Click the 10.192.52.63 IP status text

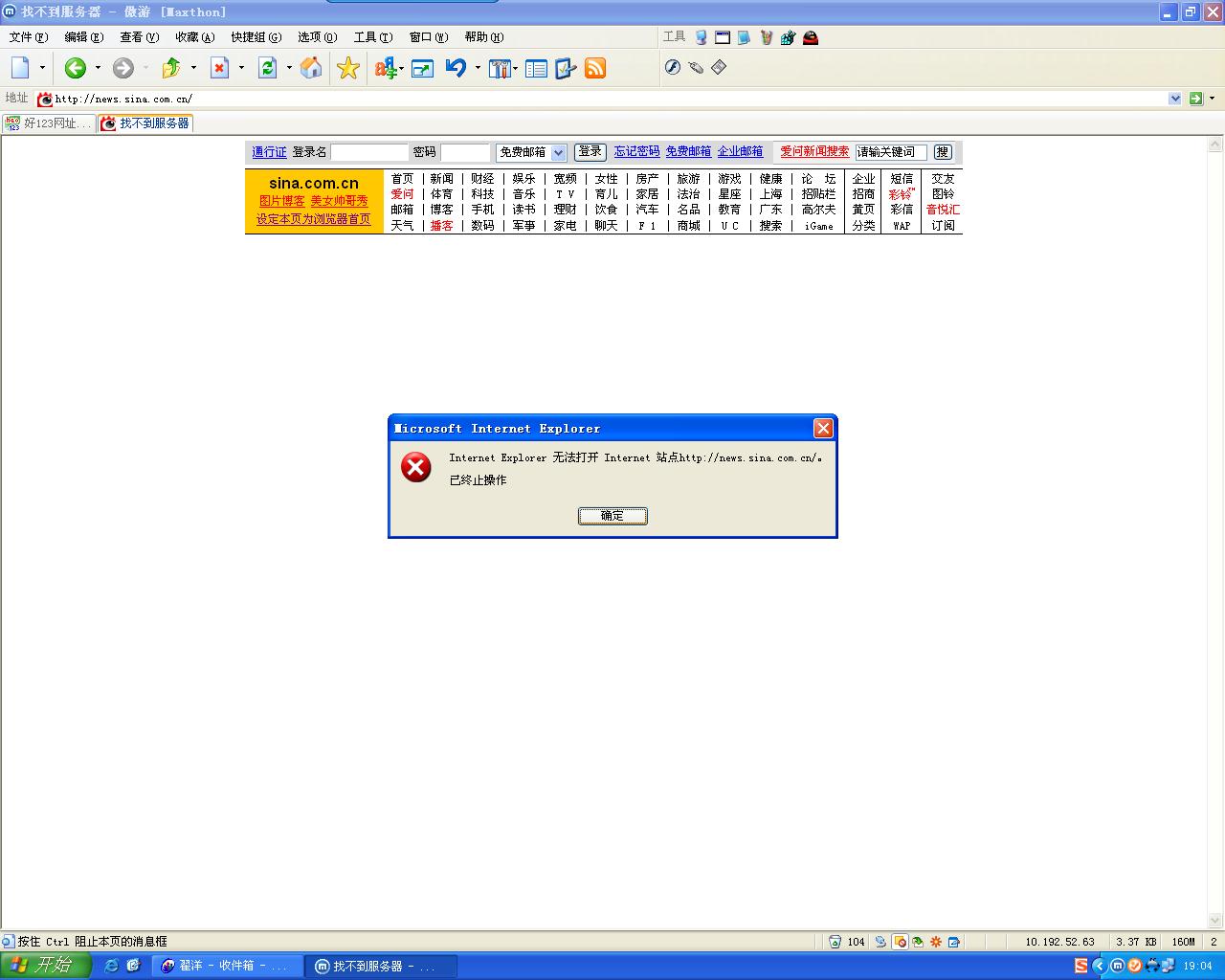coord(1059,942)
